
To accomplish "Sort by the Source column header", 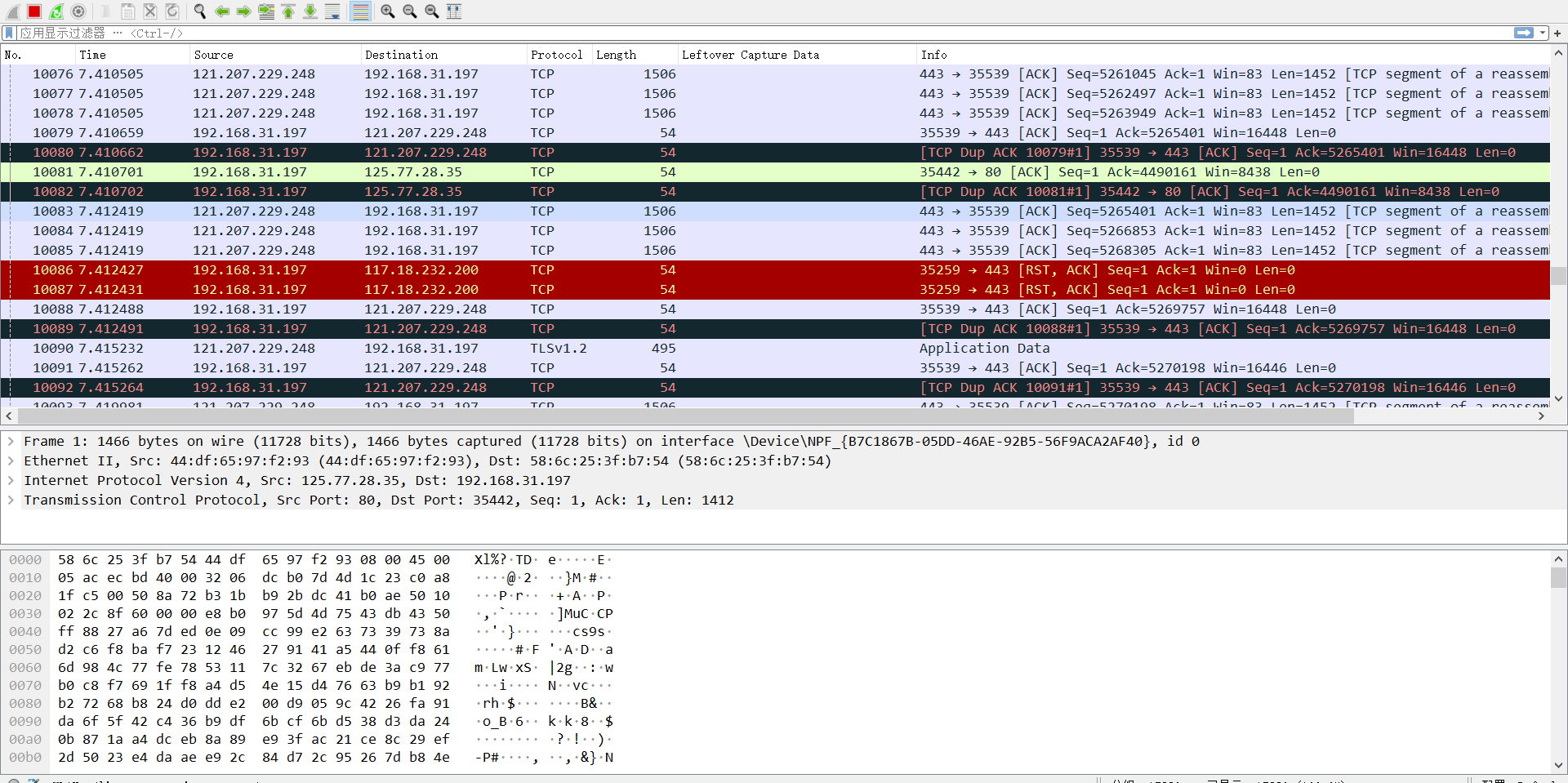I will [275, 55].
